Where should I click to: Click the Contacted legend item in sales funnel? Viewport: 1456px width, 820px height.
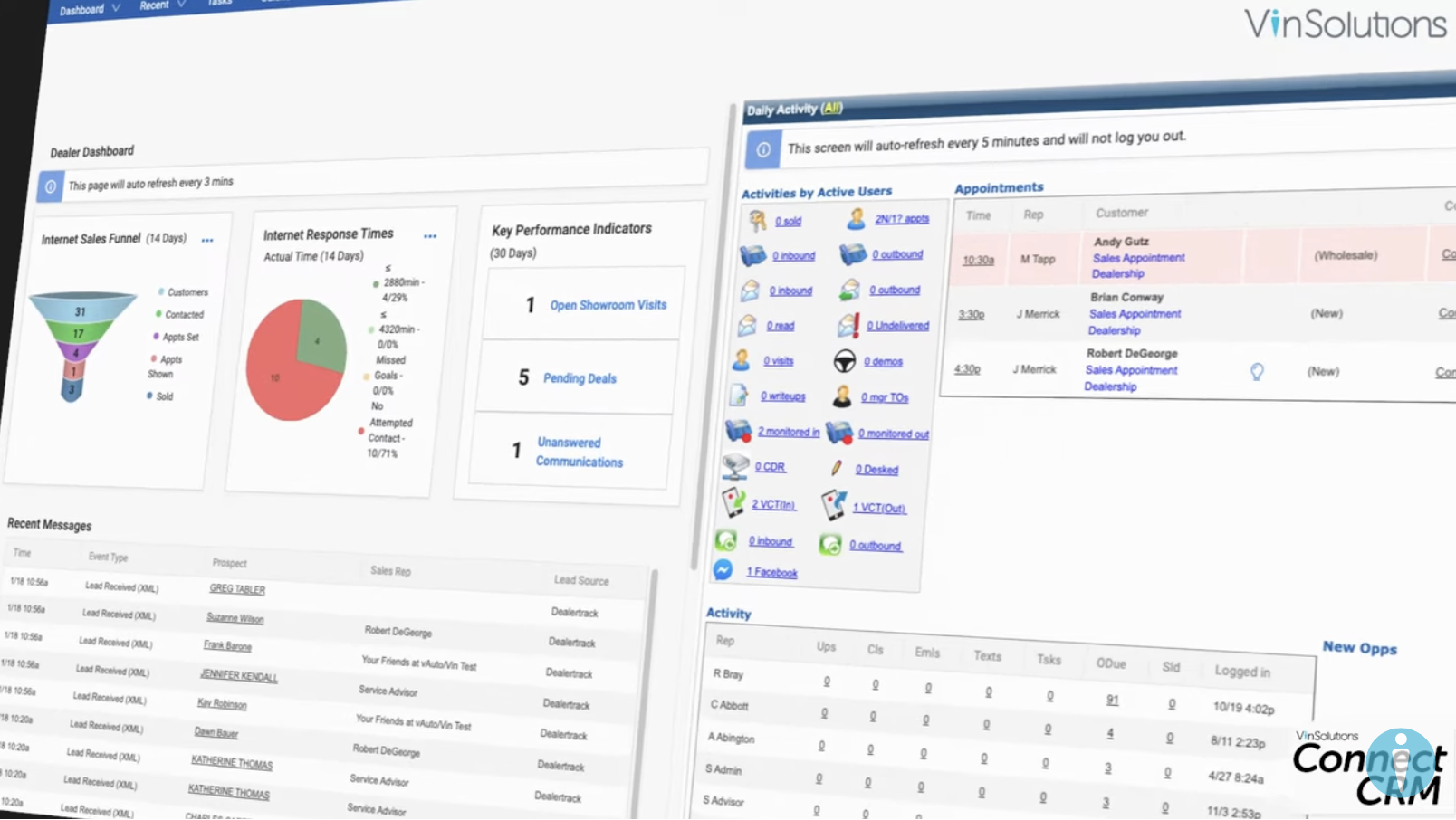(x=179, y=314)
